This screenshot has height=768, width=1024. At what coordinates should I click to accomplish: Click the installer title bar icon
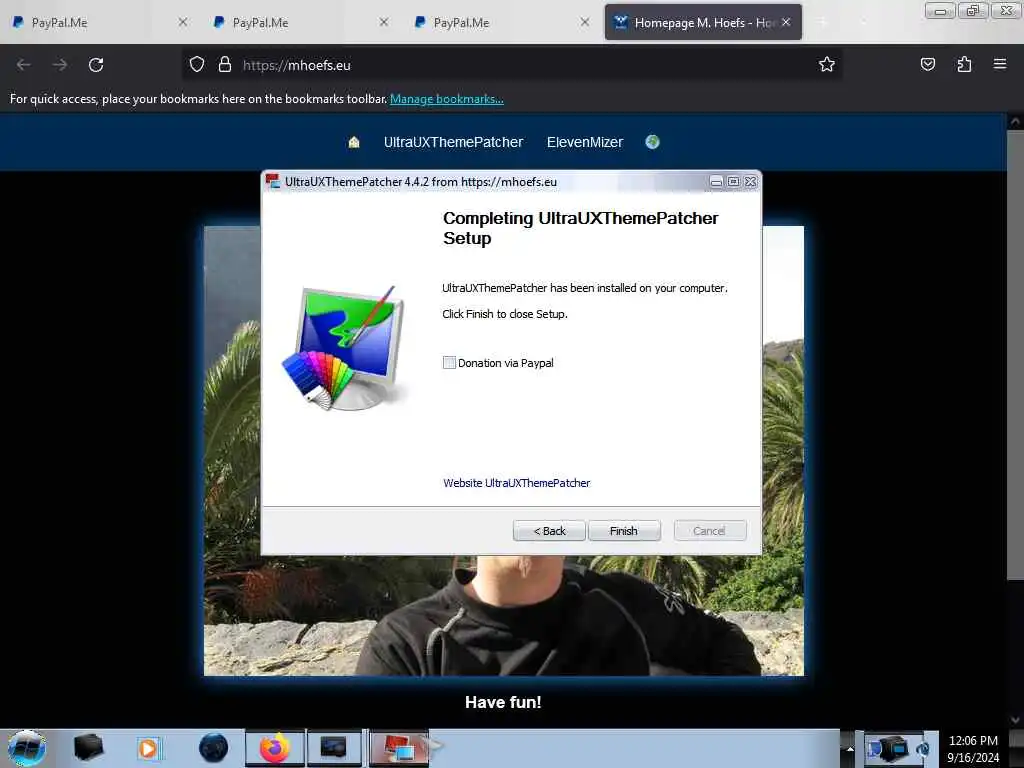pyautogui.click(x=273, y=182)
